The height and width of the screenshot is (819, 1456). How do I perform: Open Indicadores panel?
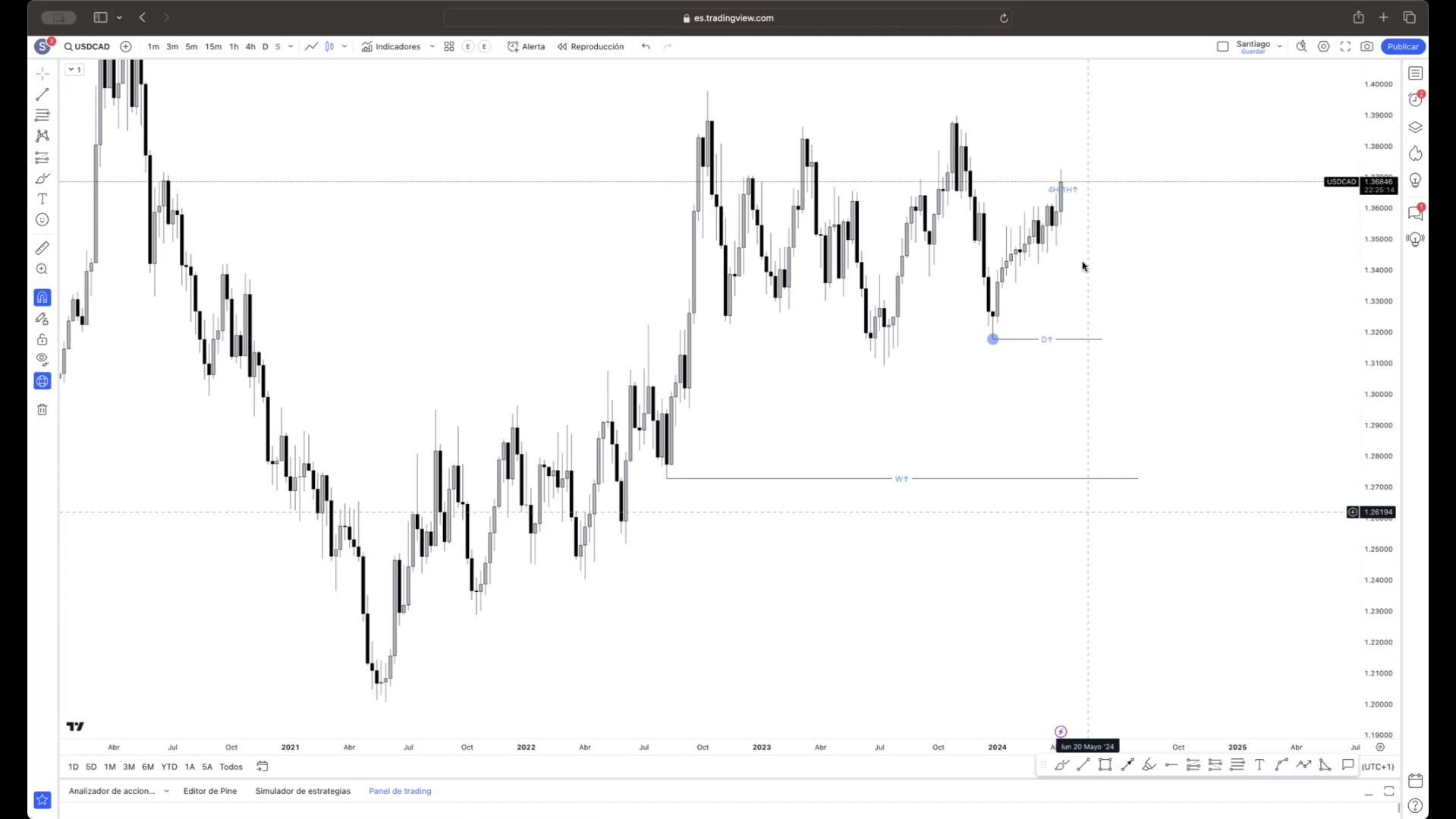pos(391,47)
